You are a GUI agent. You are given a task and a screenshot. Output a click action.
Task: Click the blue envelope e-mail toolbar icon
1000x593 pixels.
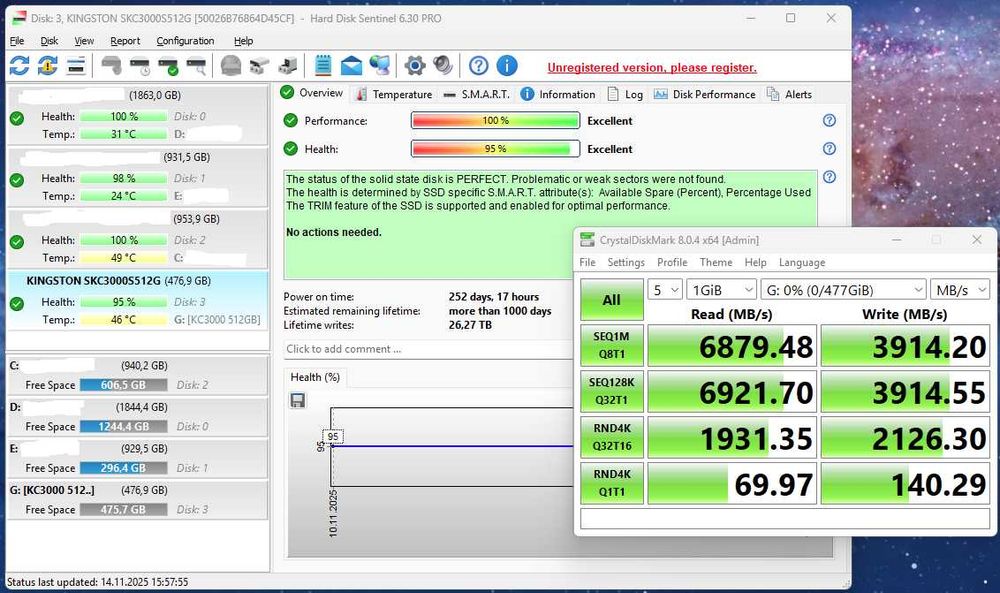tap(351, 66)
